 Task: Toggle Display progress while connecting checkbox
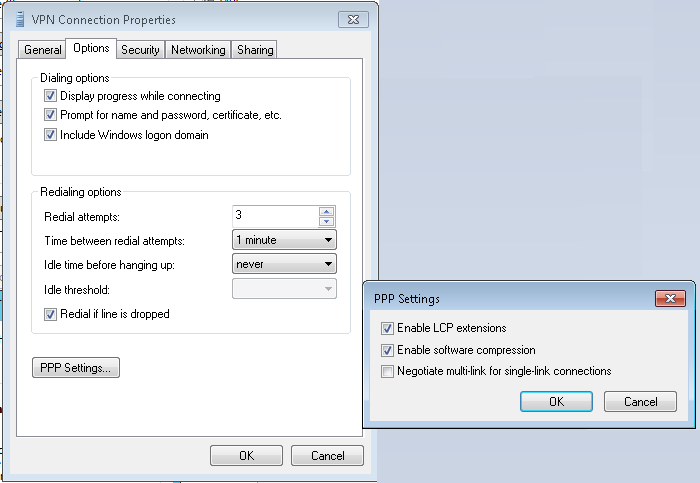click(50, 96)
